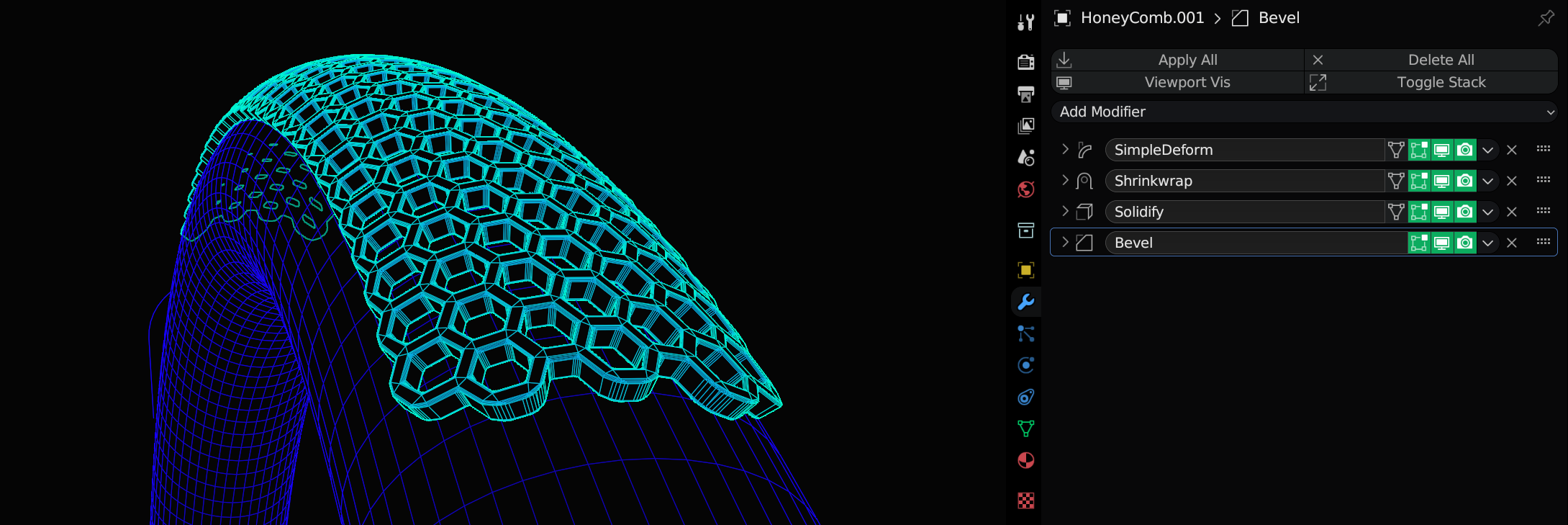This screenshot has height=525, width=1568.
Task: Click the Delete All button
Action: pos(1431,60)
